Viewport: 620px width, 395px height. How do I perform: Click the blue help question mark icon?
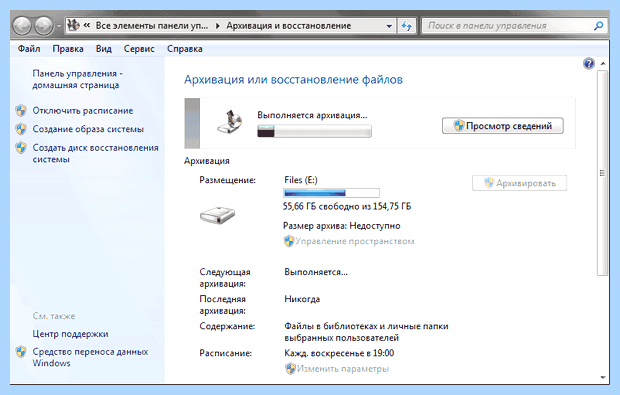pyautogui.click(x=588, y=64)
